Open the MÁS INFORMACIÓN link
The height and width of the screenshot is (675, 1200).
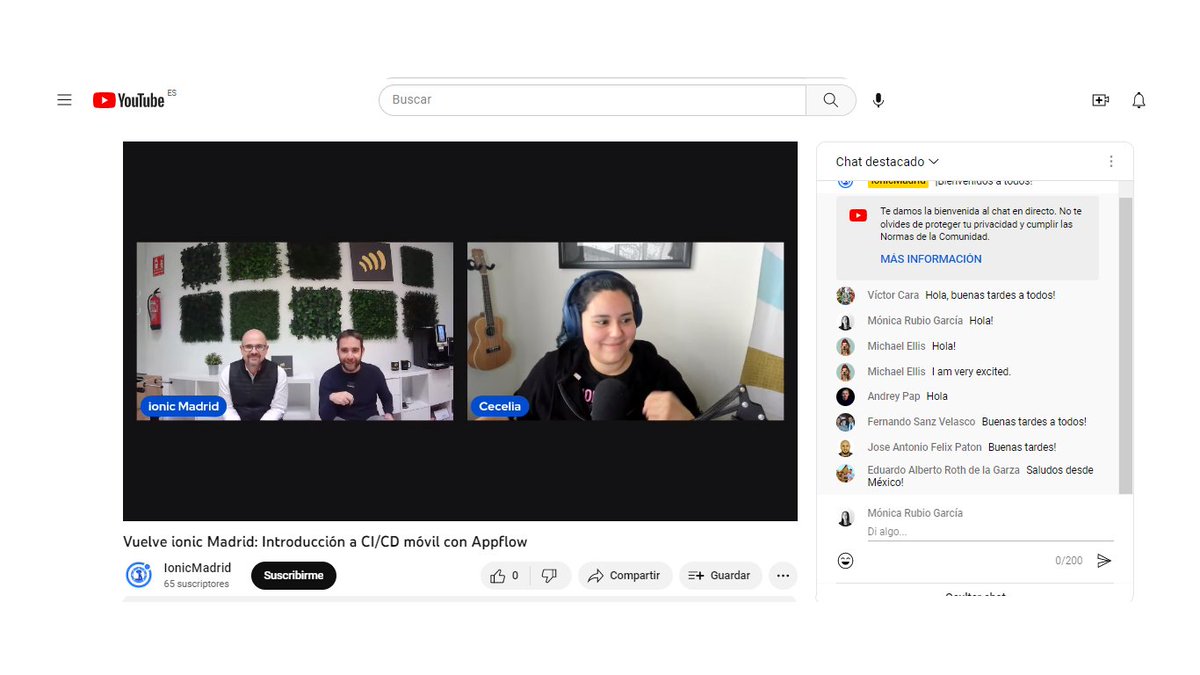(931, 259)
